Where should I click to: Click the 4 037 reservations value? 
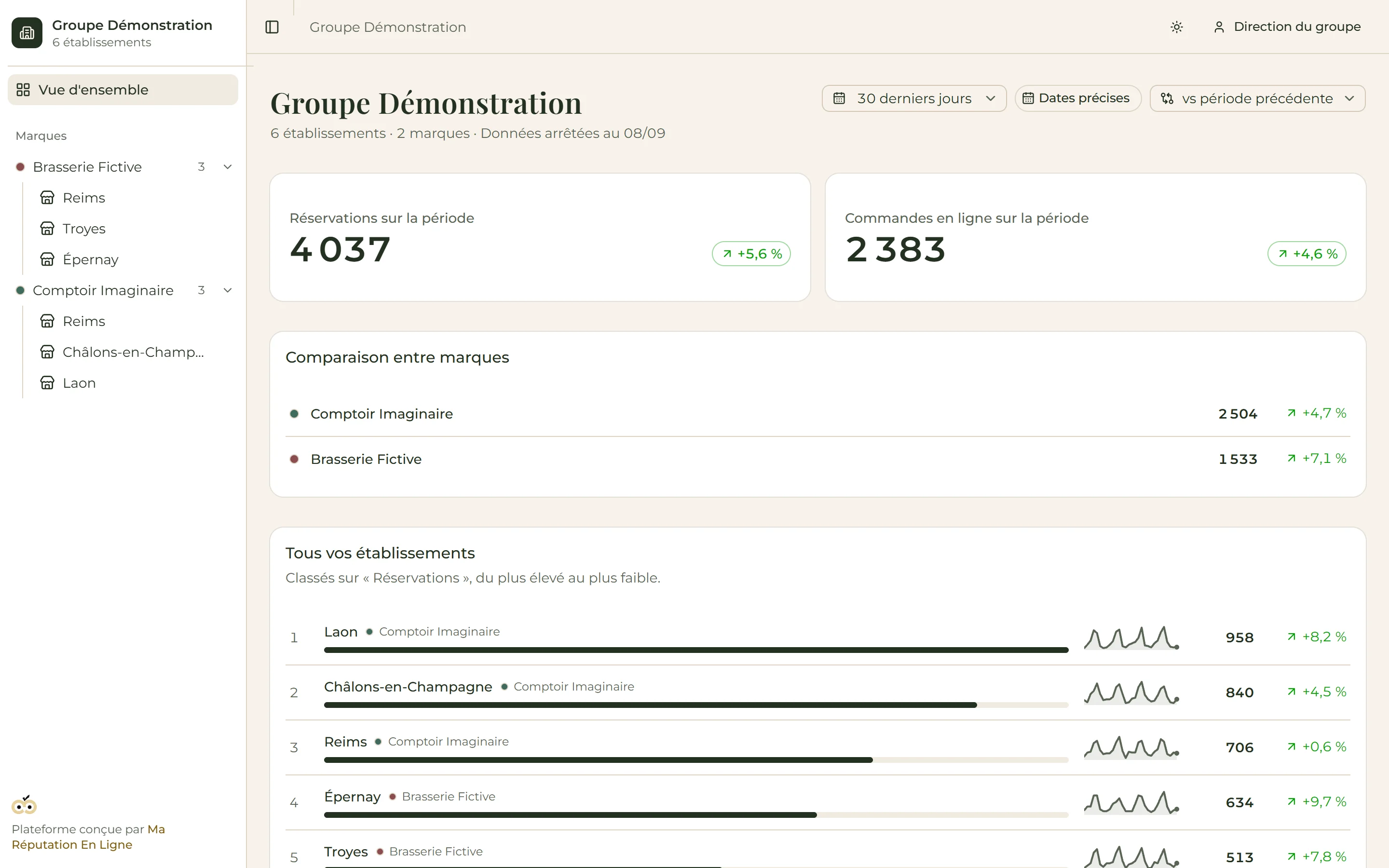[x=340, y=250]
